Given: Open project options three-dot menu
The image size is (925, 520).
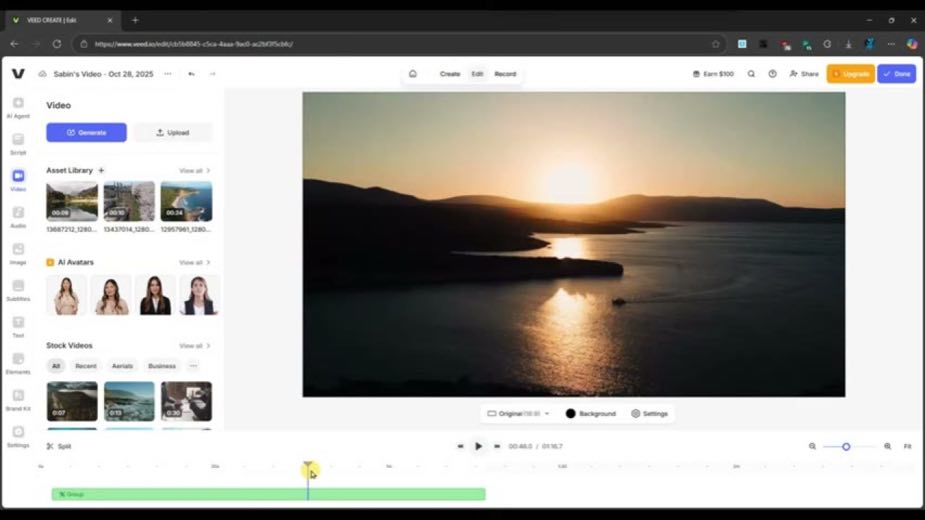Looking at the screenshot, I should tap(168, 74).
